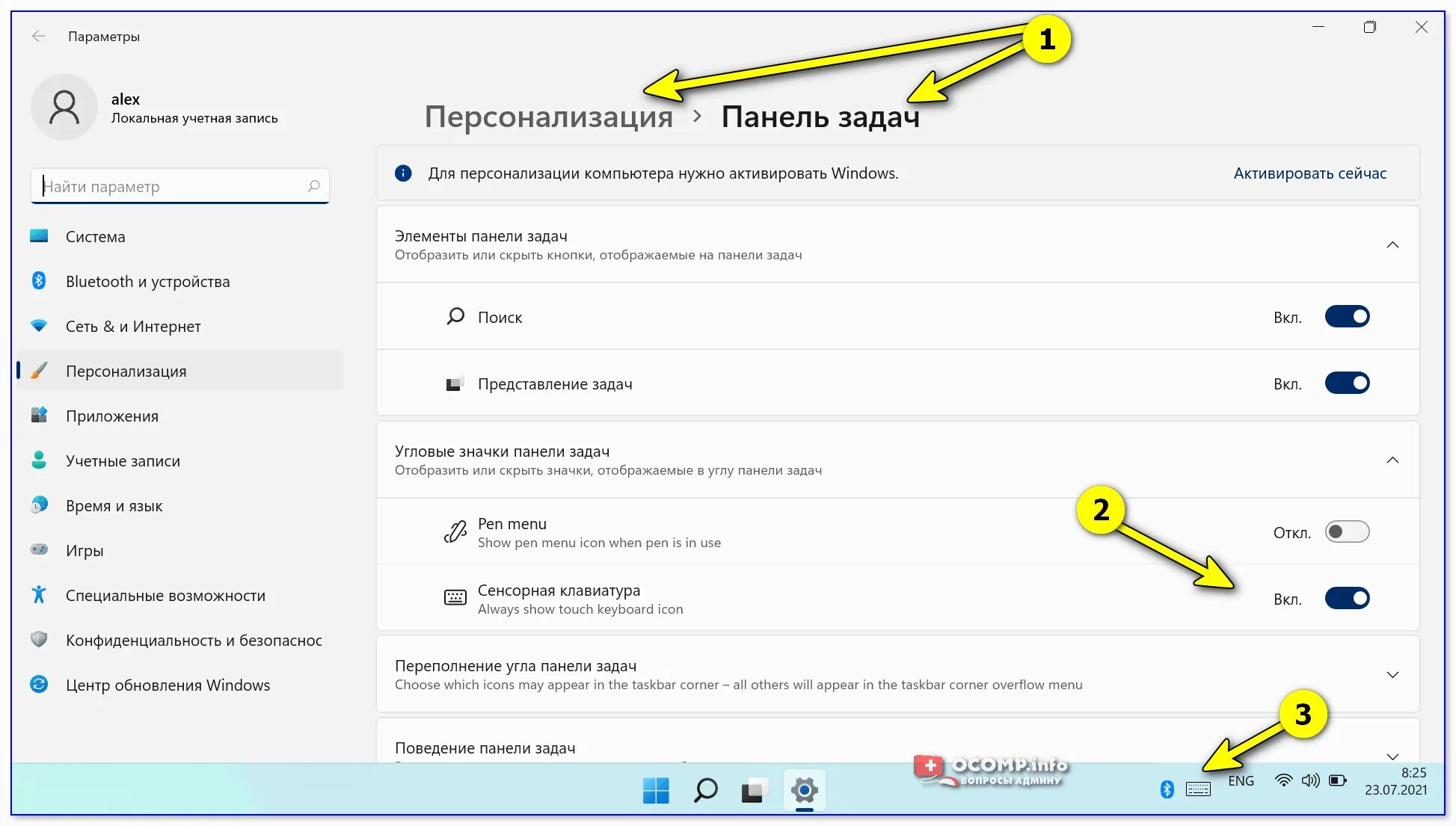Expand Переполнение угла панели задач
The height and width of the screenshot is (826, 1456).
(x=1392, y=675)
